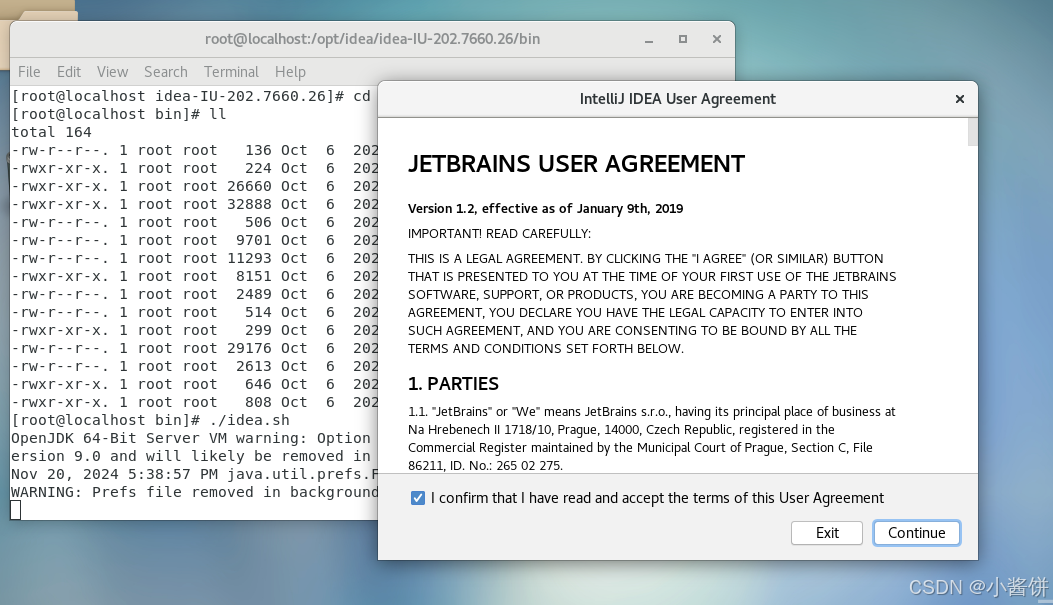Click the agreement text scrollbar thumb
Viewport: 1053px width, 605px height.
[x=972, y=132]
